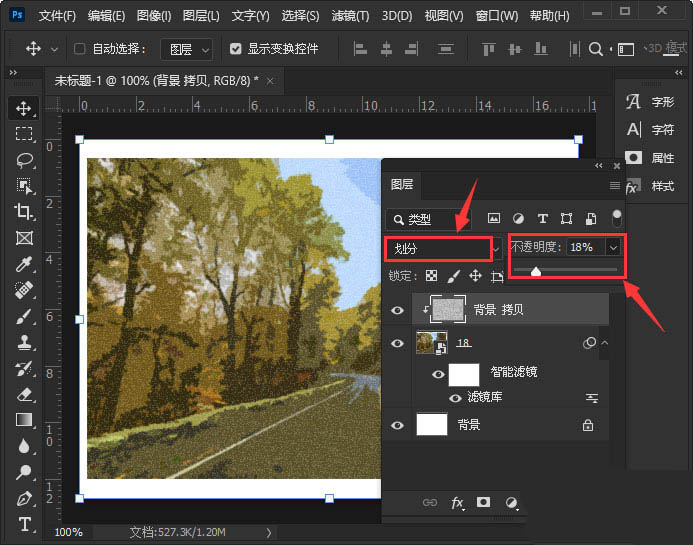Open the 文件(F) menu
This screenshot has height=545, width=693.
[57, 16]
